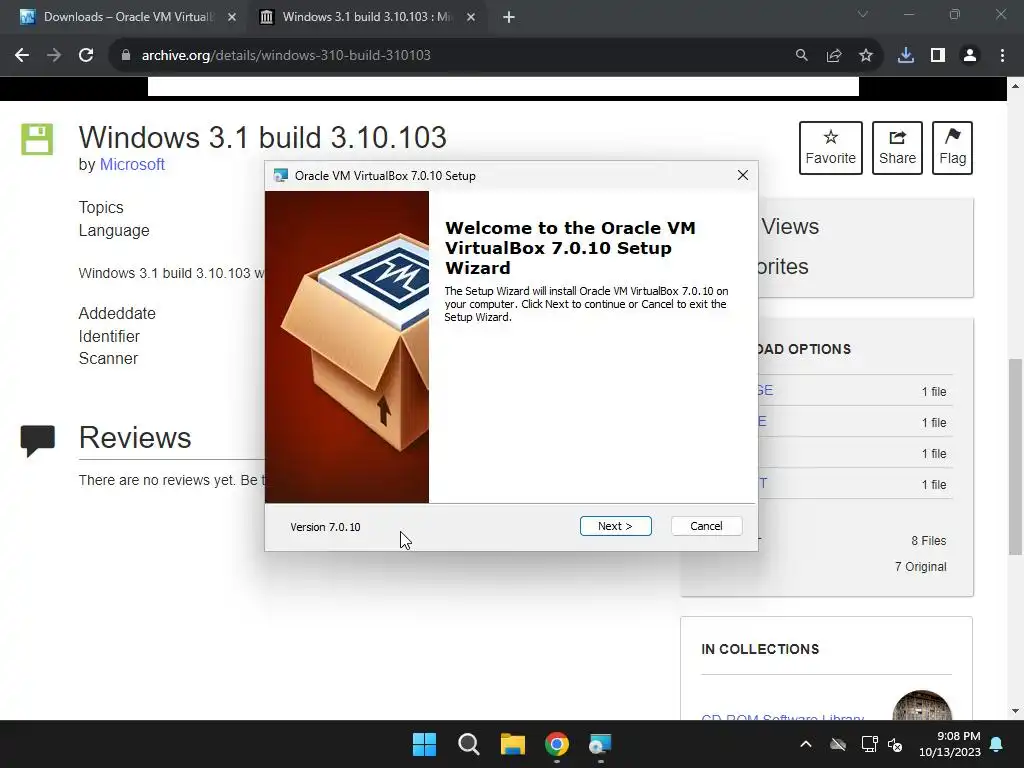Open the Windows Start menu
Image resolution: width=1024 pixels, height=768 pixels.
424,744
